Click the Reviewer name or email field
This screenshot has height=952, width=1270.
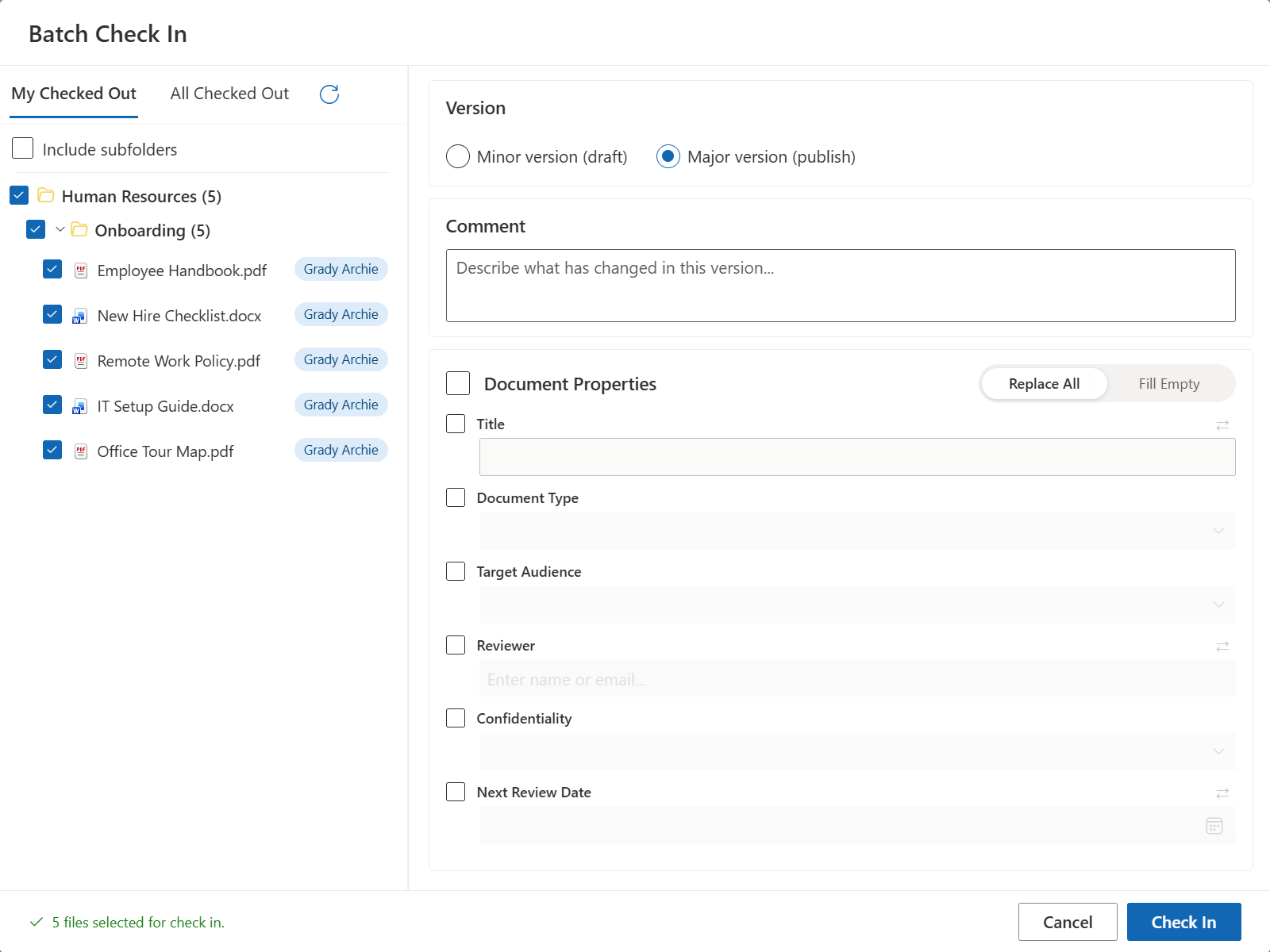click(857, 678)
